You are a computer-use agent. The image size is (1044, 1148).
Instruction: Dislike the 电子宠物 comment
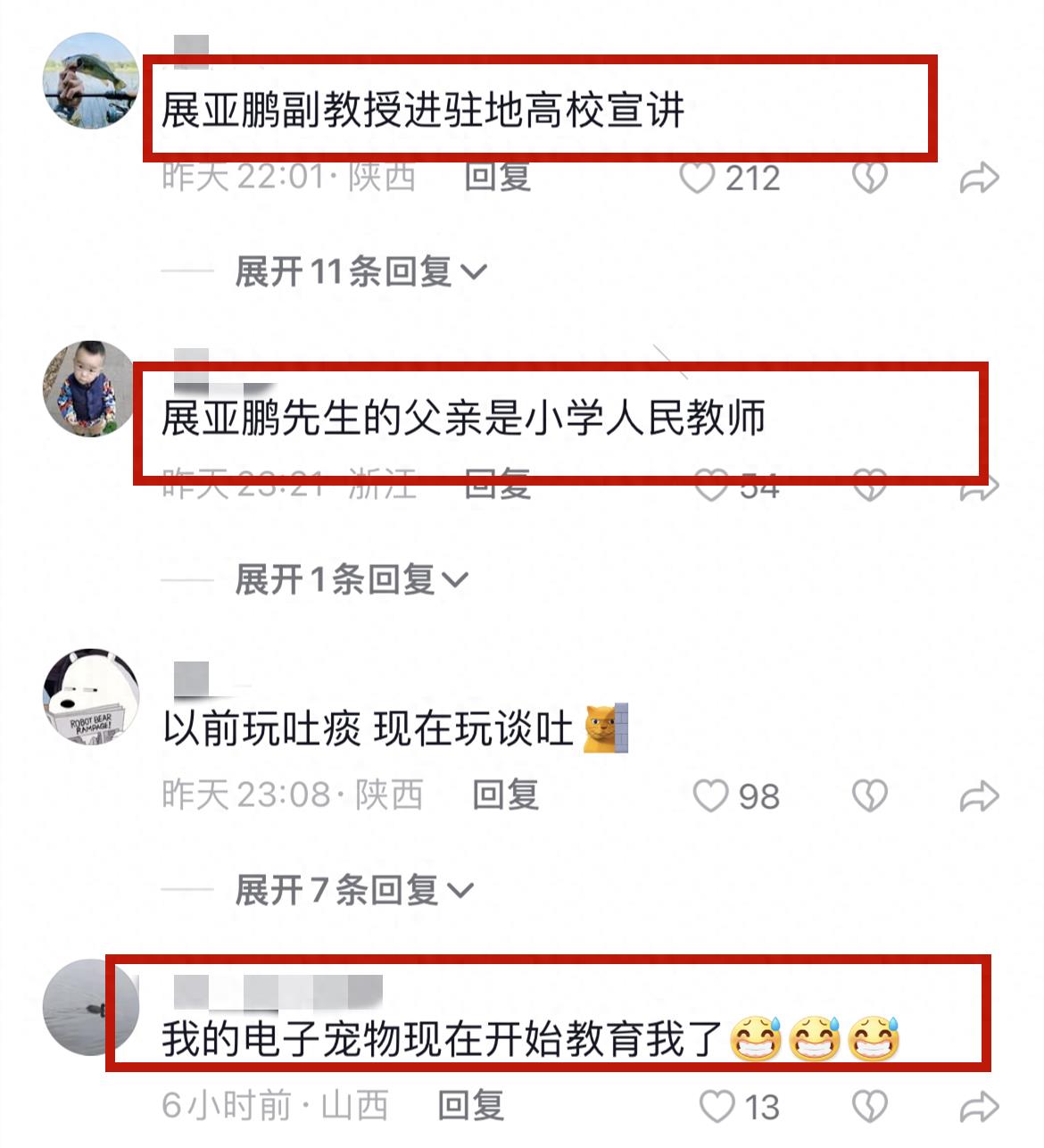(869, 1107)
